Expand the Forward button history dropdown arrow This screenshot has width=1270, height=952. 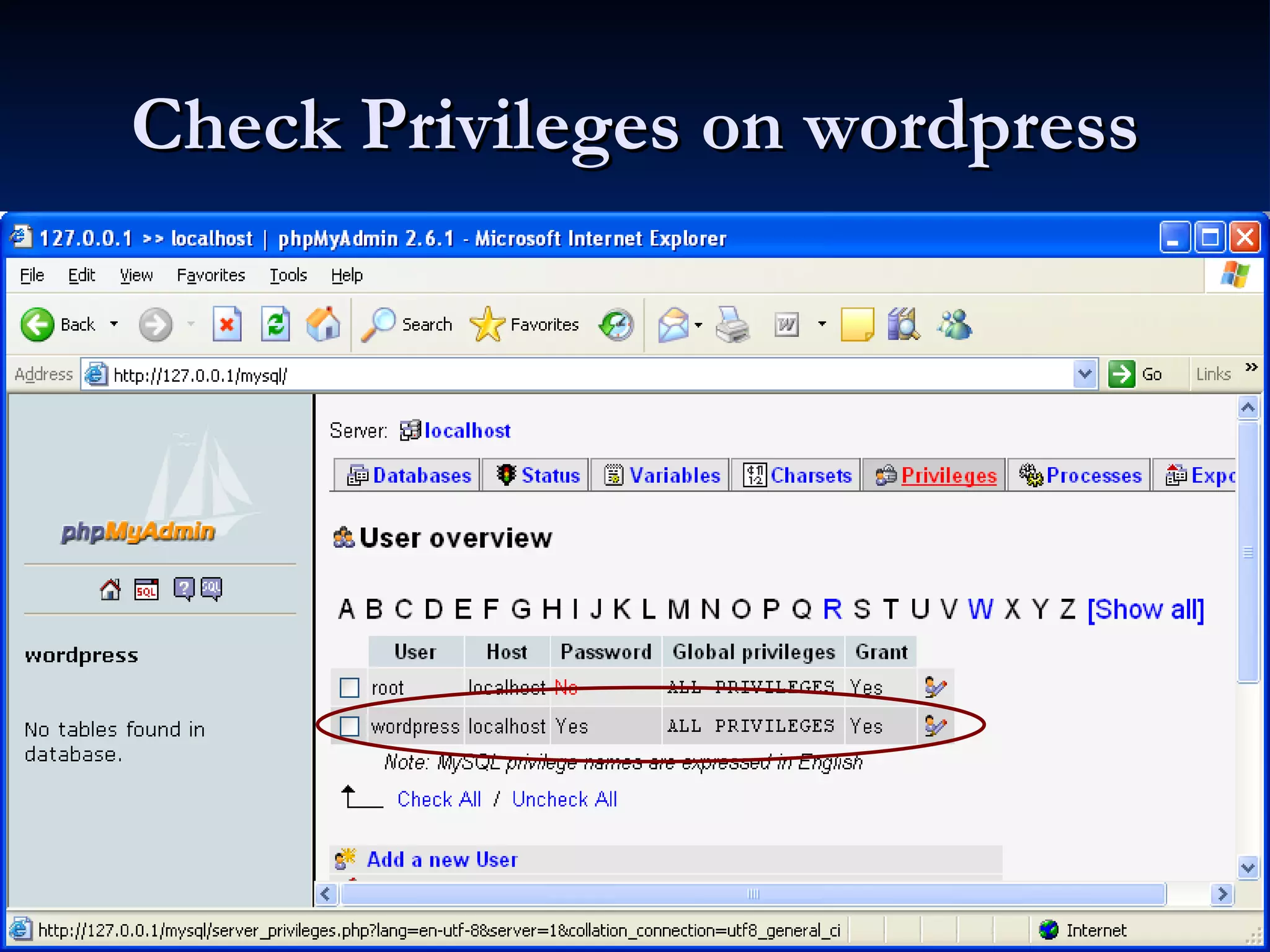(x=191, y=324)
